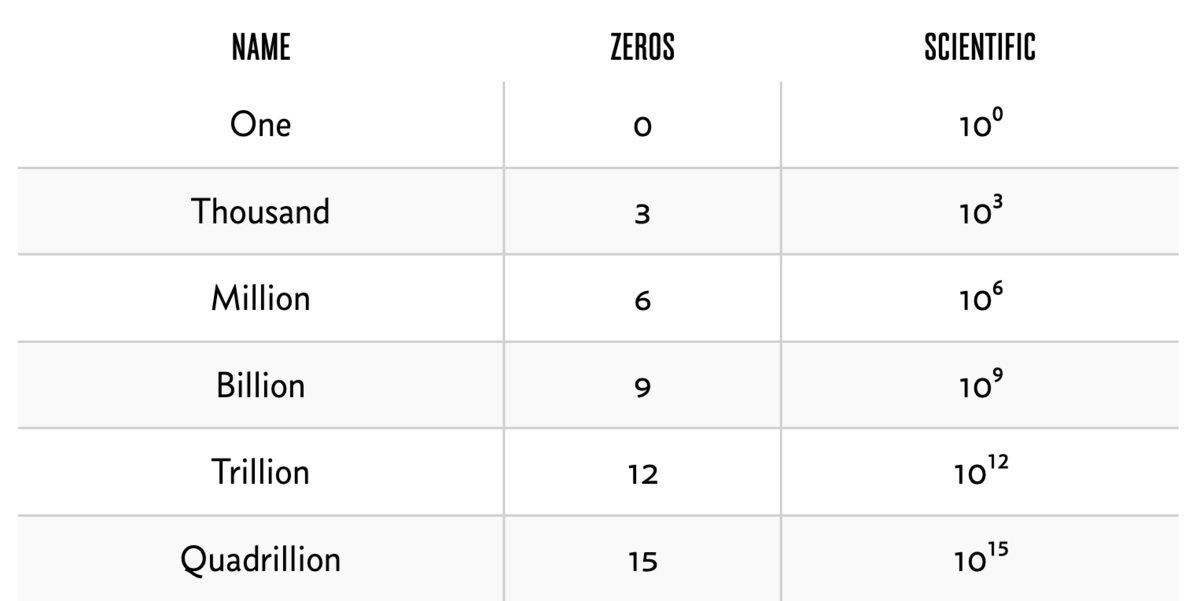The width and height of the screenshot is (1200, 601).
Task: Click the zeros value 15 for Quadrillion
Action: pyautogui.click(x=642, y=560)
